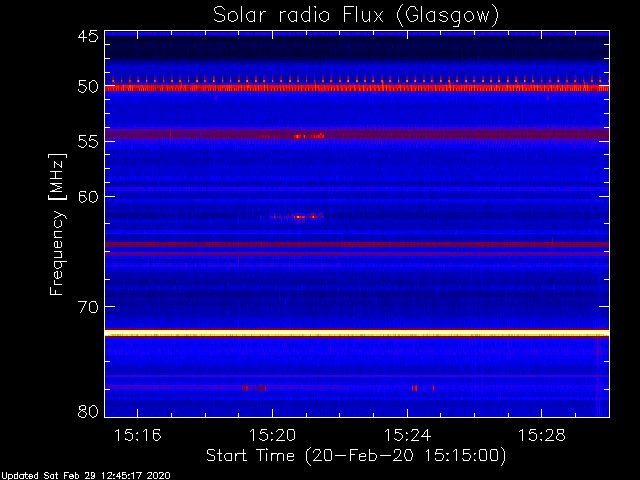The width and height of the screenshot is (640, 480).
Task: Click the 15:28 time axis label
Action: tap(542, 436)
